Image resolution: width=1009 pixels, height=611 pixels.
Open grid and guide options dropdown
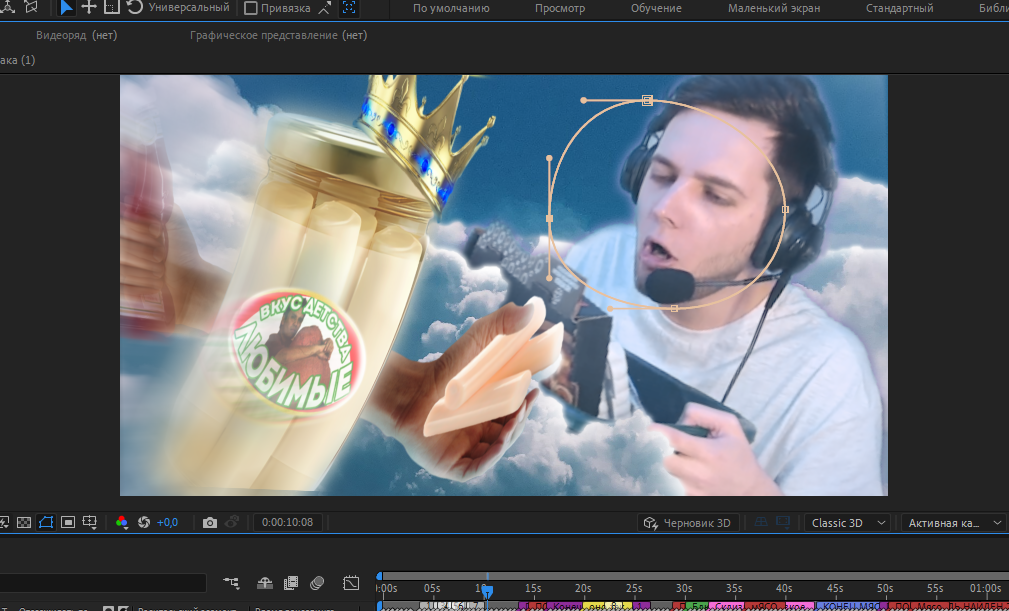pyautogui.click(x=90, y=522)
